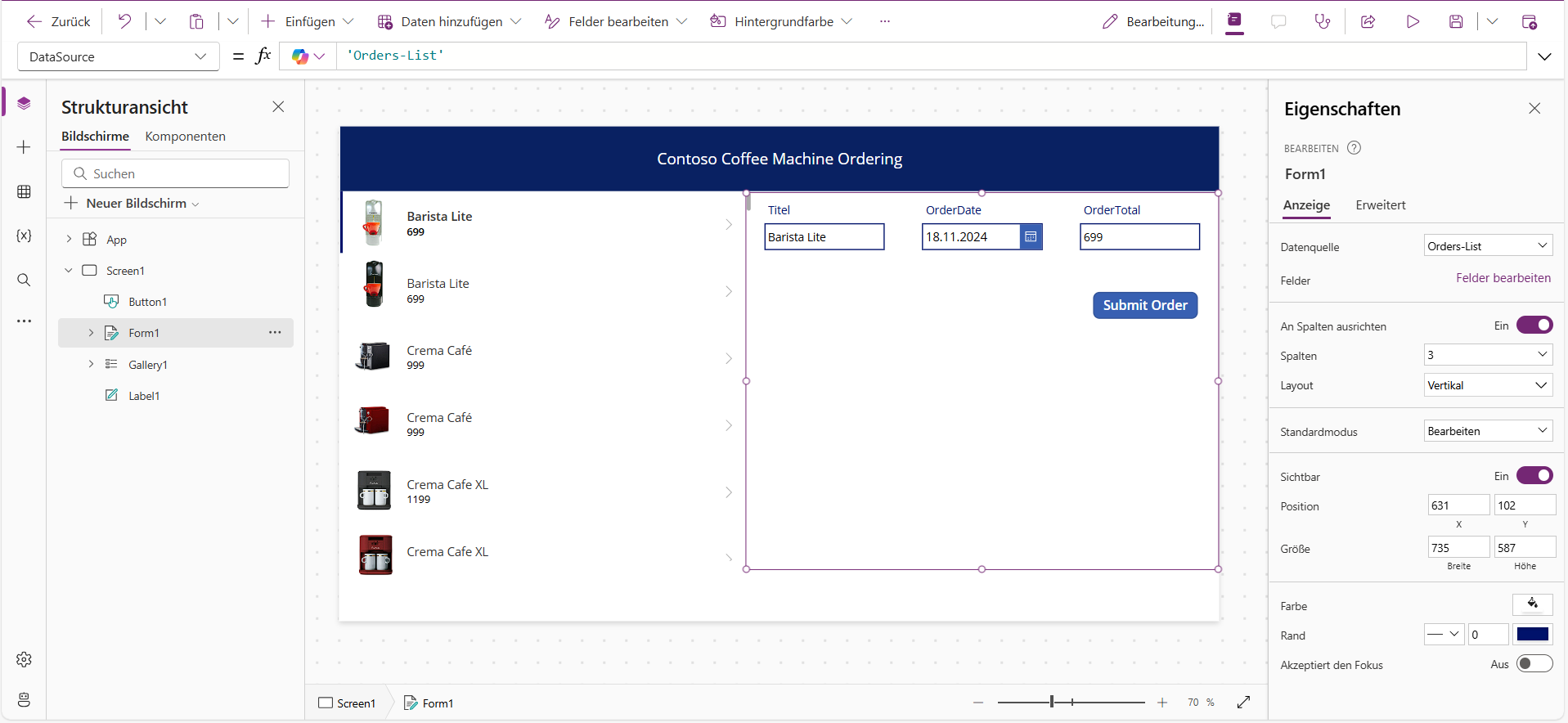Viewport: 1568px width, 723px height.
Task: Open the Daten hinzufügen menu
Action: pyautogui.click(x=449, y=22)
